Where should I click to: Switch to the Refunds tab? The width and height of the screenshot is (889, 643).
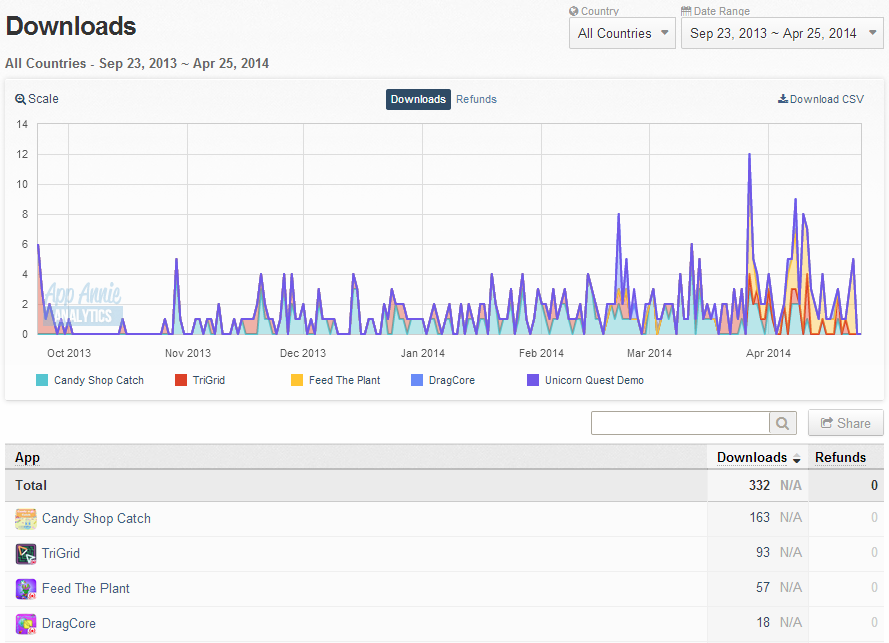click(476, 99)
